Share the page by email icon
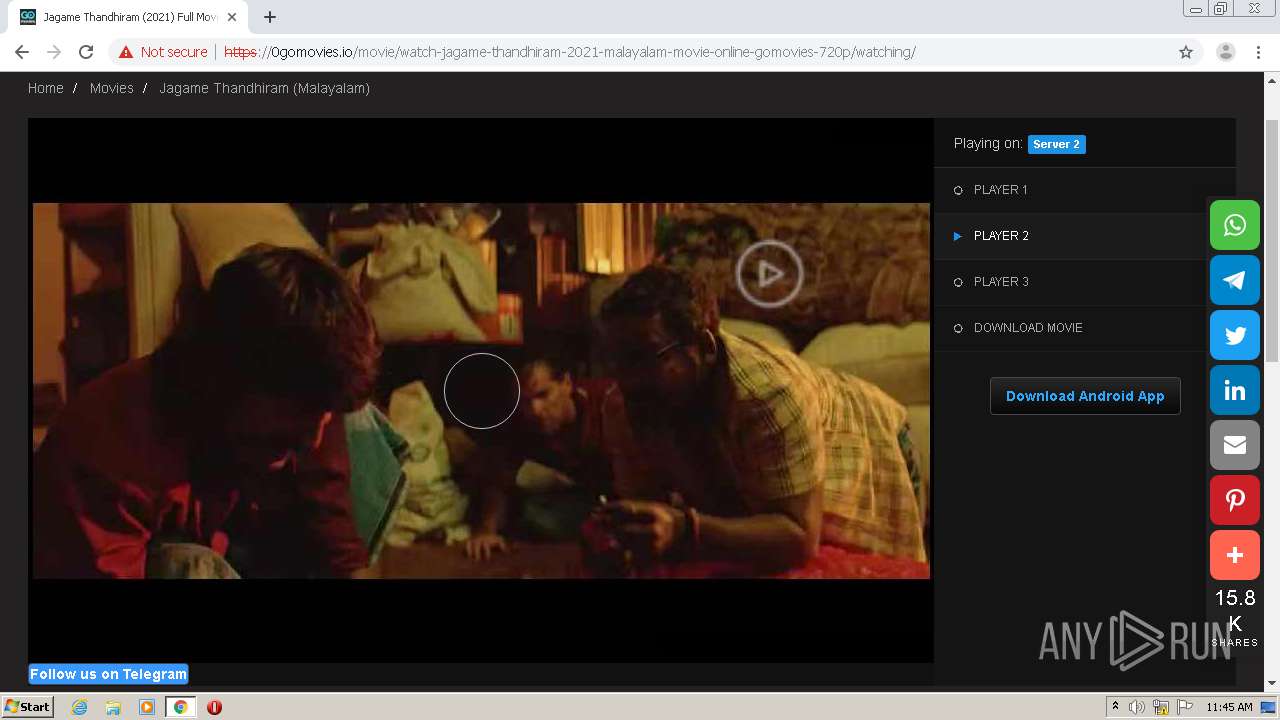The height and width of the screenshot is (720, 1280). click(1235, 445)
